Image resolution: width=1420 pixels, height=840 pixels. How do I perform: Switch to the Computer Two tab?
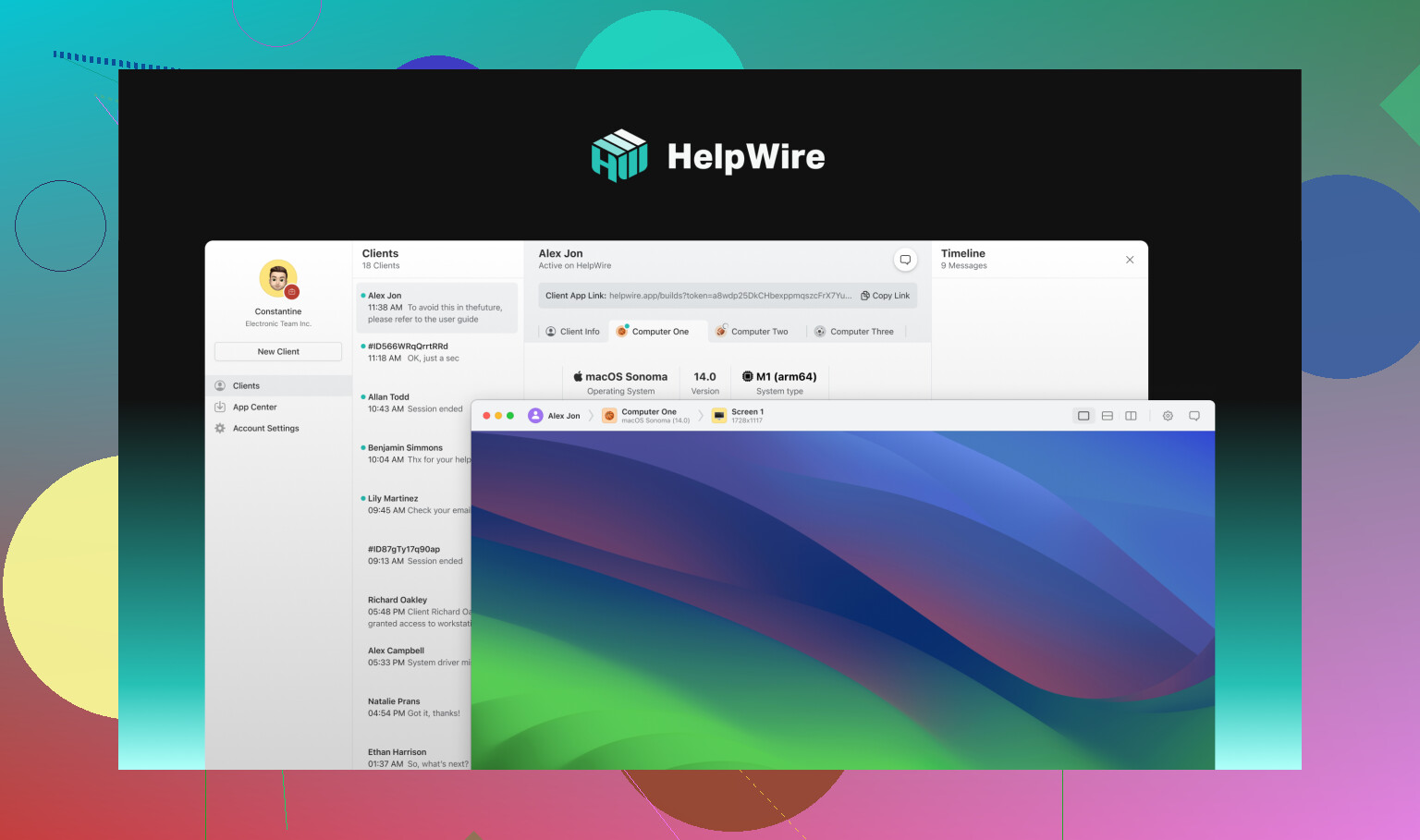(752, 332)
